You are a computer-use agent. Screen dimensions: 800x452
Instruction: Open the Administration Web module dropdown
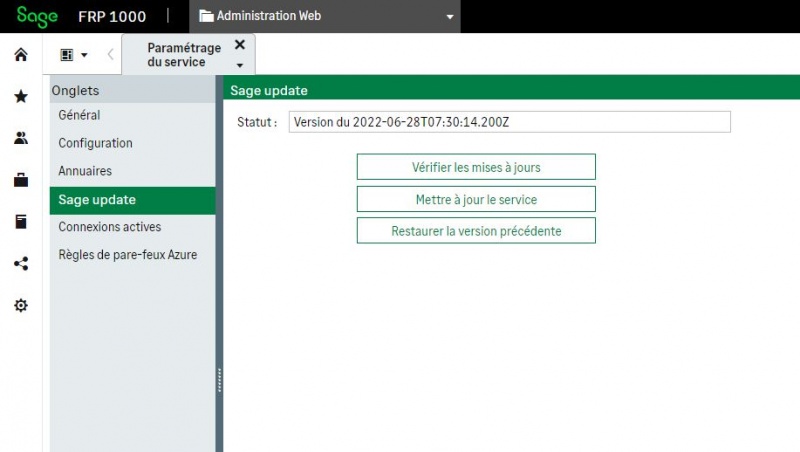[x=449, y=17]
